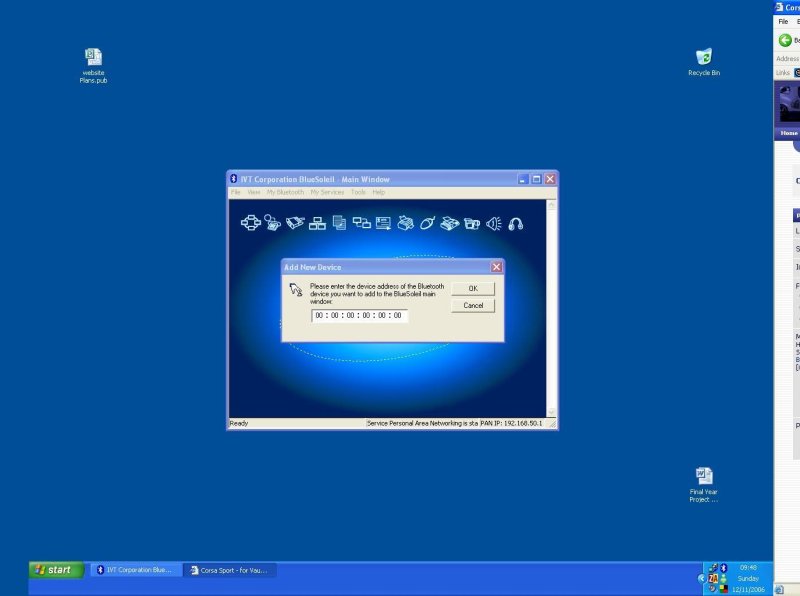Click the scroll down arrow in BlueSoleil window

[x=551, y=412]
